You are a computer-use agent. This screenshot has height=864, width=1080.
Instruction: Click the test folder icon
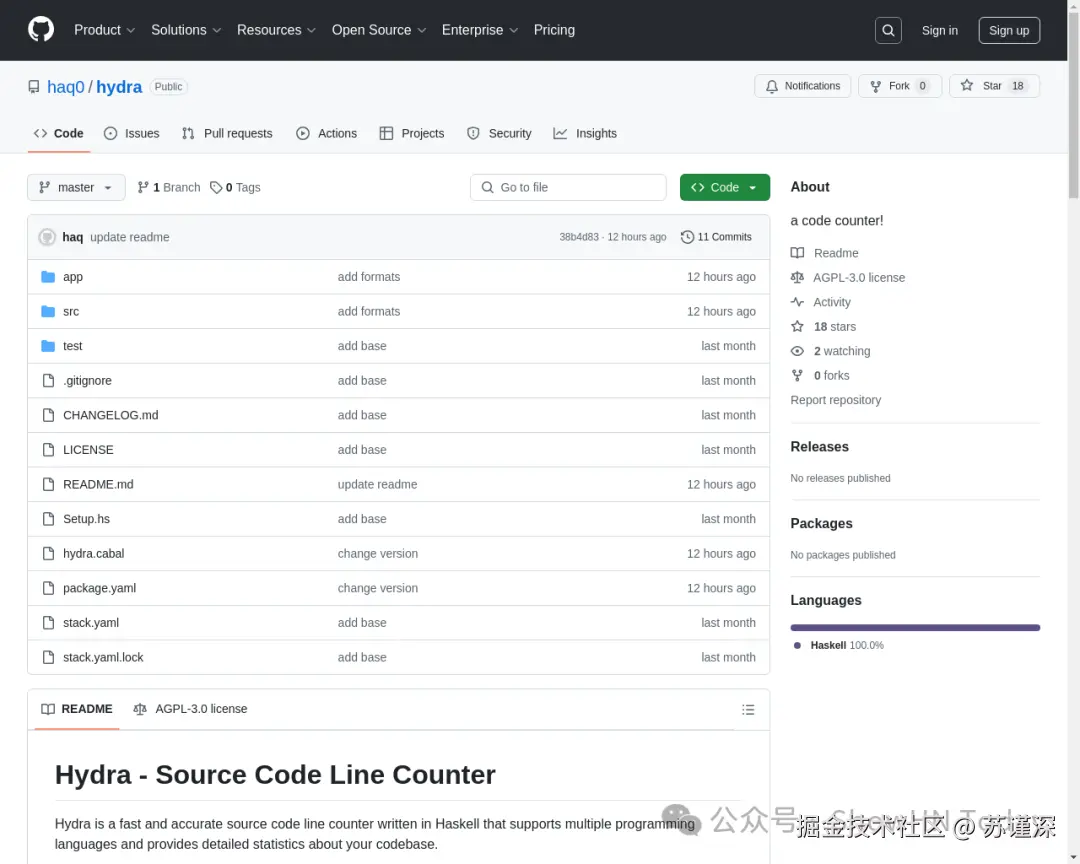tap(48, 346)
